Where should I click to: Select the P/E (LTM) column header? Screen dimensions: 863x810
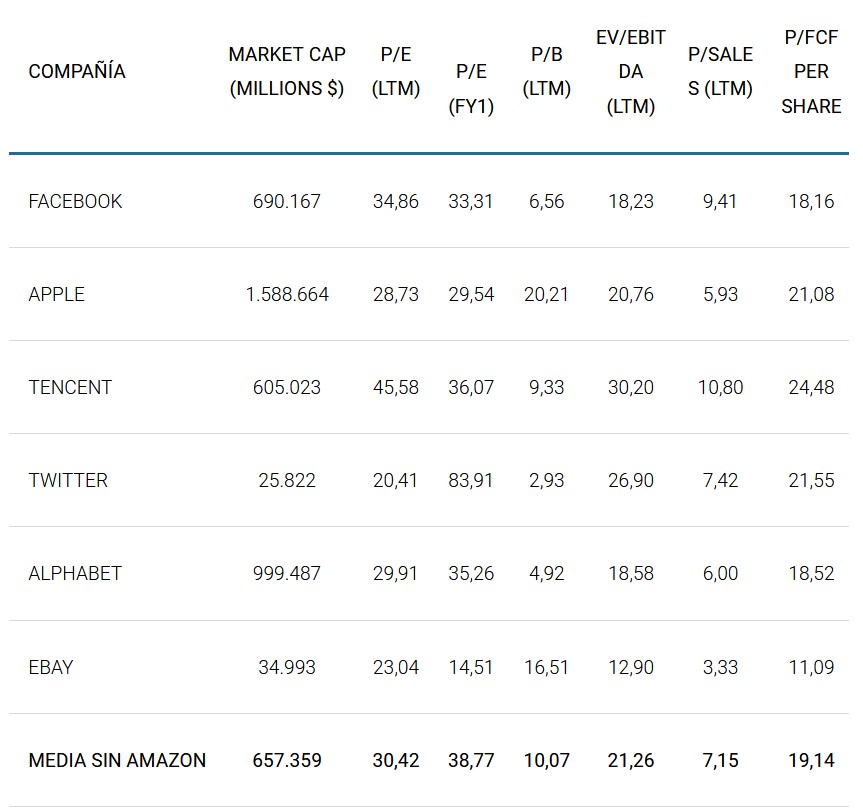click(x=395, y=72)
